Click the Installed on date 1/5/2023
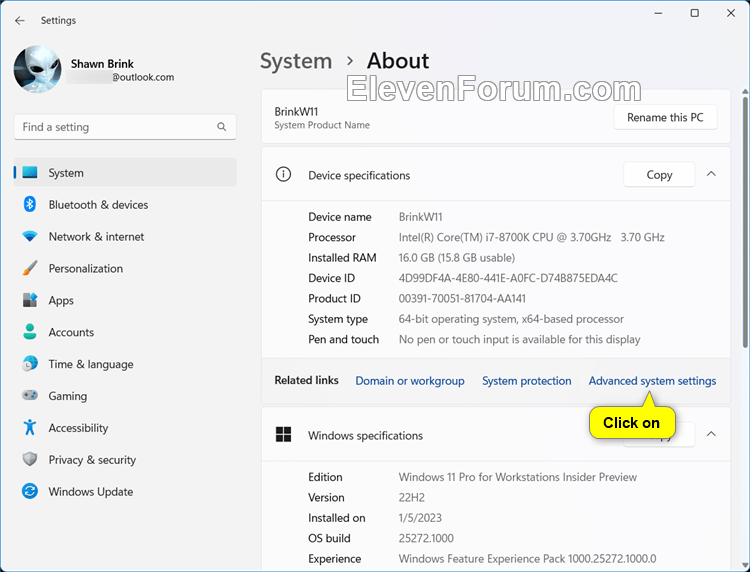The width and height of the screenshot is (750, 572). [x=420, y=518]
